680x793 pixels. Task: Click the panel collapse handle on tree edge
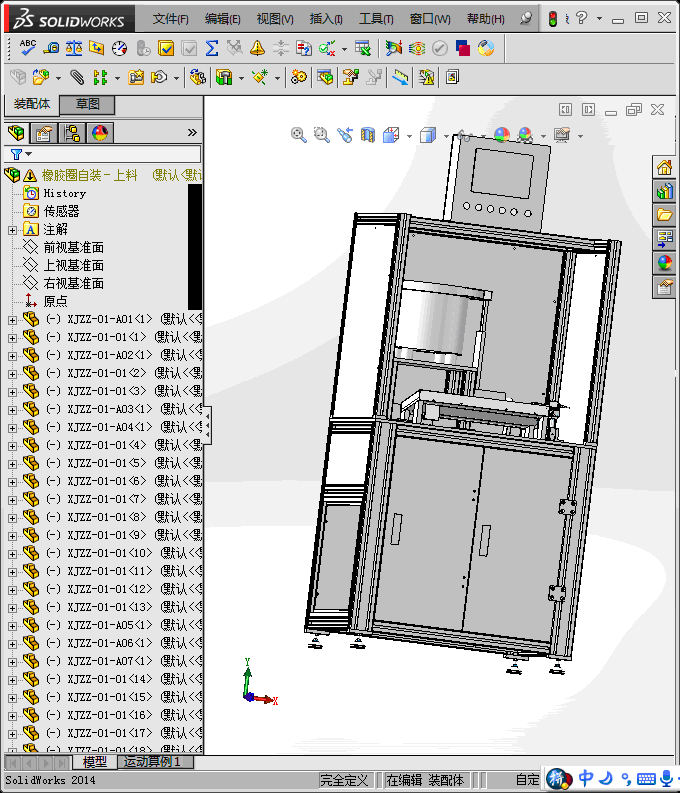click(x=207, y=425)
